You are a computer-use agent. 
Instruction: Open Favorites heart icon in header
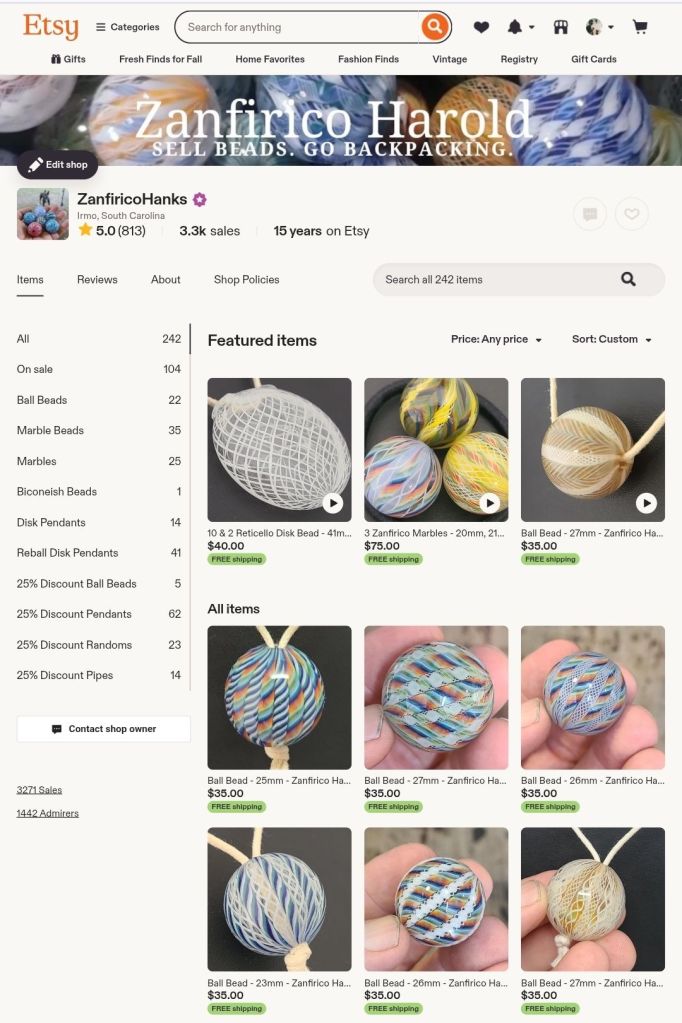[x=481, y=27]
